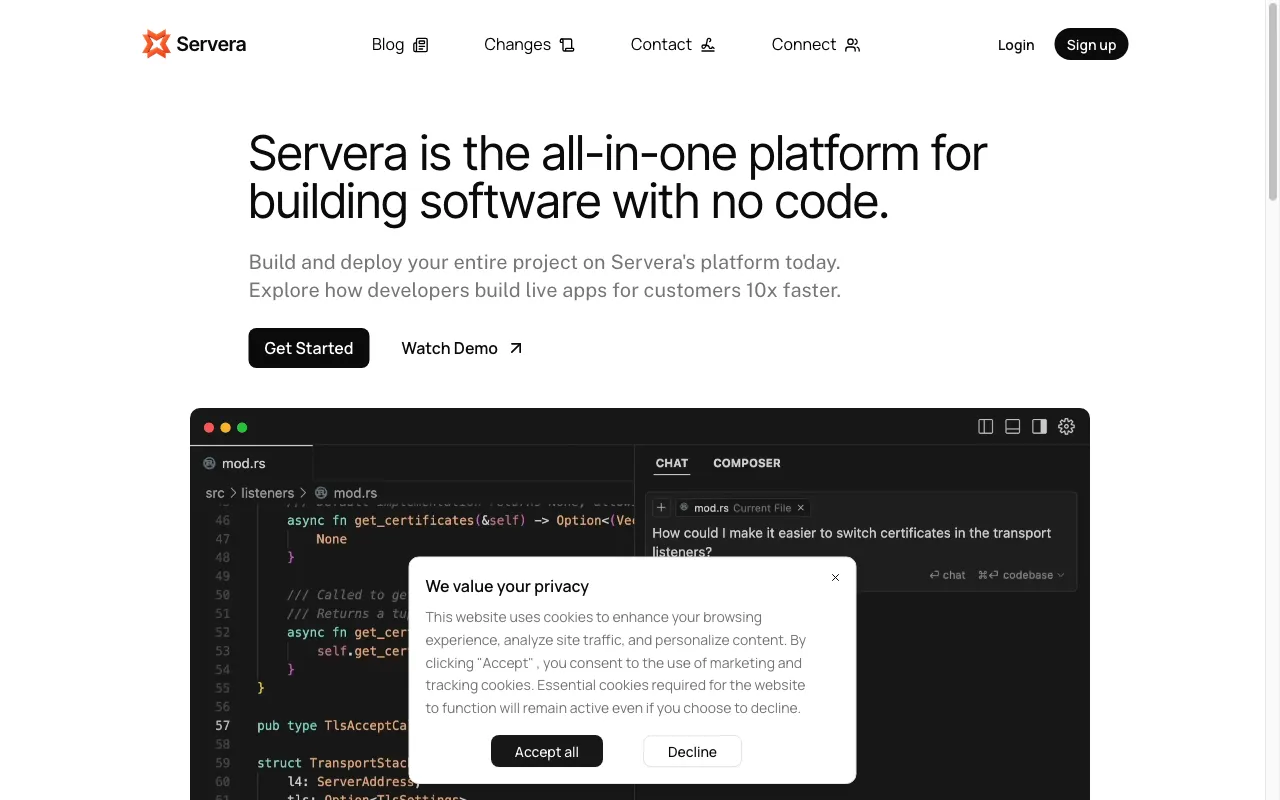This screenshot has height=800, width=1280.
Task: Open the Blog nav link
Action: [400, 45]
